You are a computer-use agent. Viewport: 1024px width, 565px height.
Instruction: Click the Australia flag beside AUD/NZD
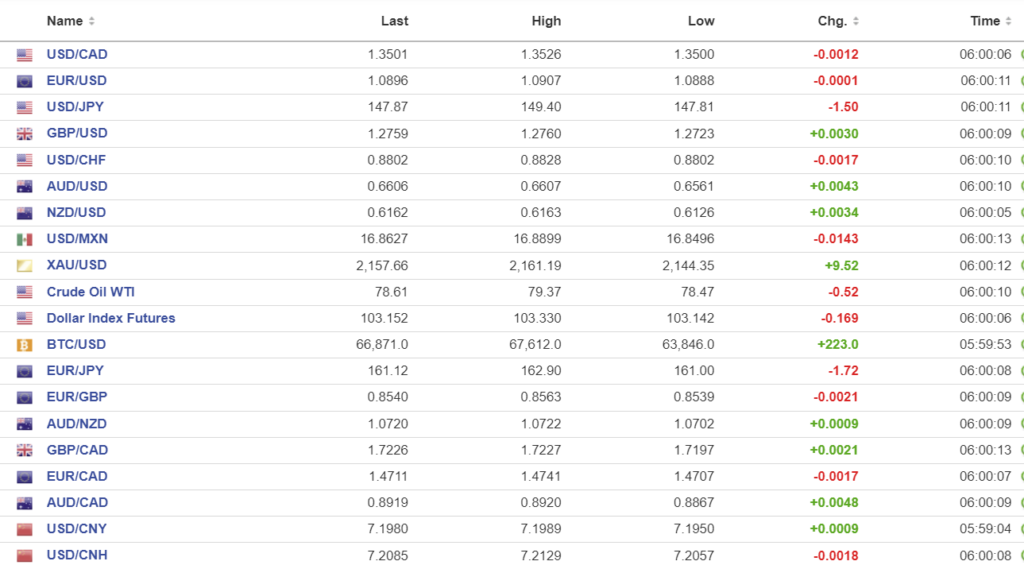25,424
